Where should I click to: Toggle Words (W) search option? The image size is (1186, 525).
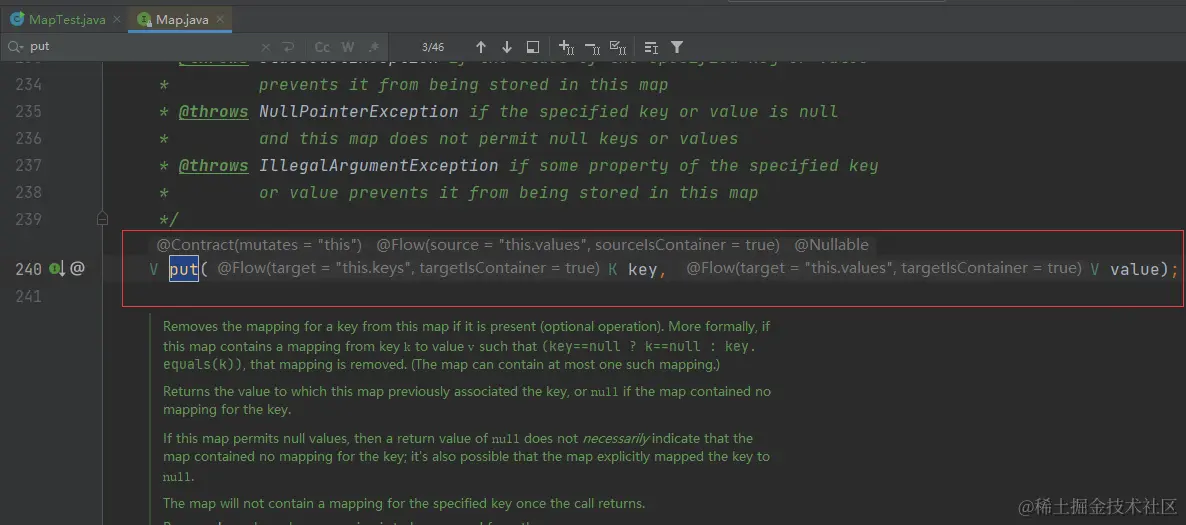pos(348,47)
